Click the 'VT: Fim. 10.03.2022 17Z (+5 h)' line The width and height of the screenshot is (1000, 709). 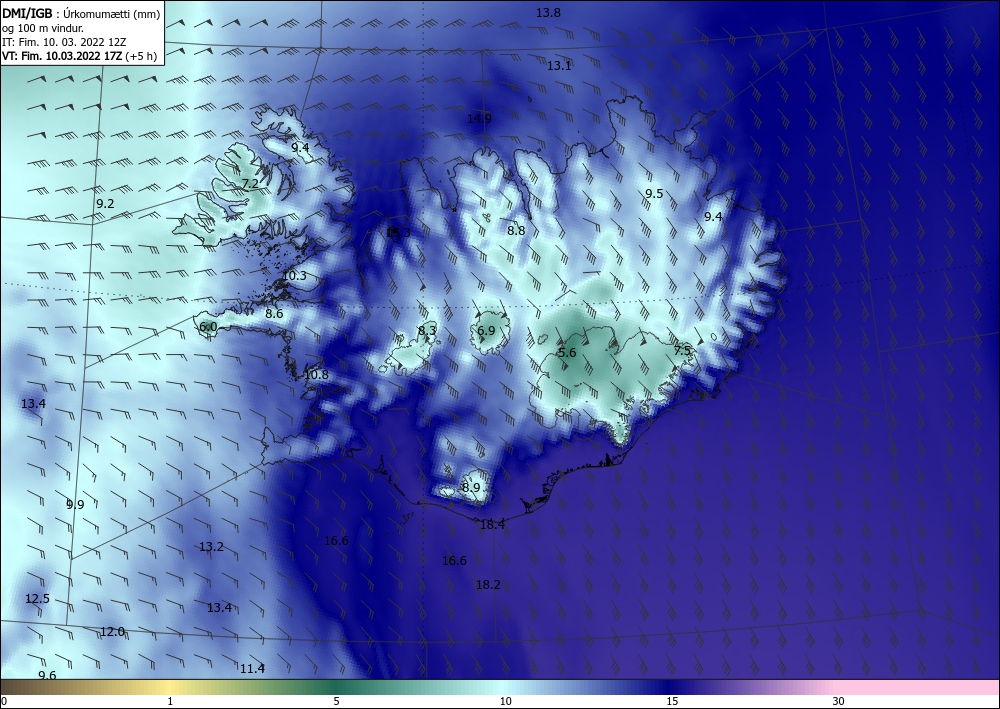pyautogui.click(x=80, y=55)
